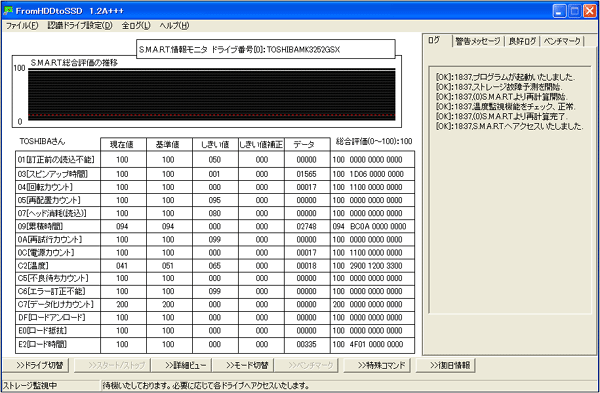Screen dimensions: 600x393
Task: Select the C2[温度] row label
Action: (33, 266)
